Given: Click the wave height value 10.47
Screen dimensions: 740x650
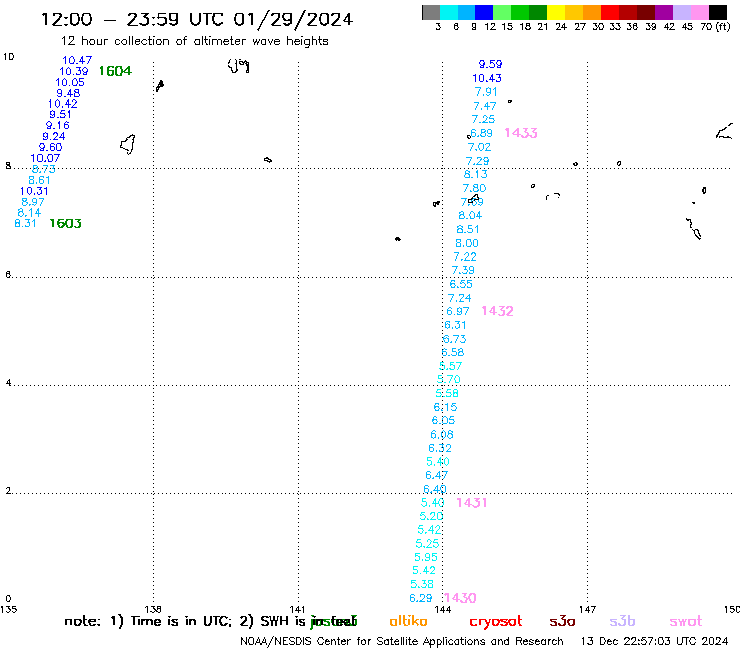Looking at the screenshot, I should (77, 60).
